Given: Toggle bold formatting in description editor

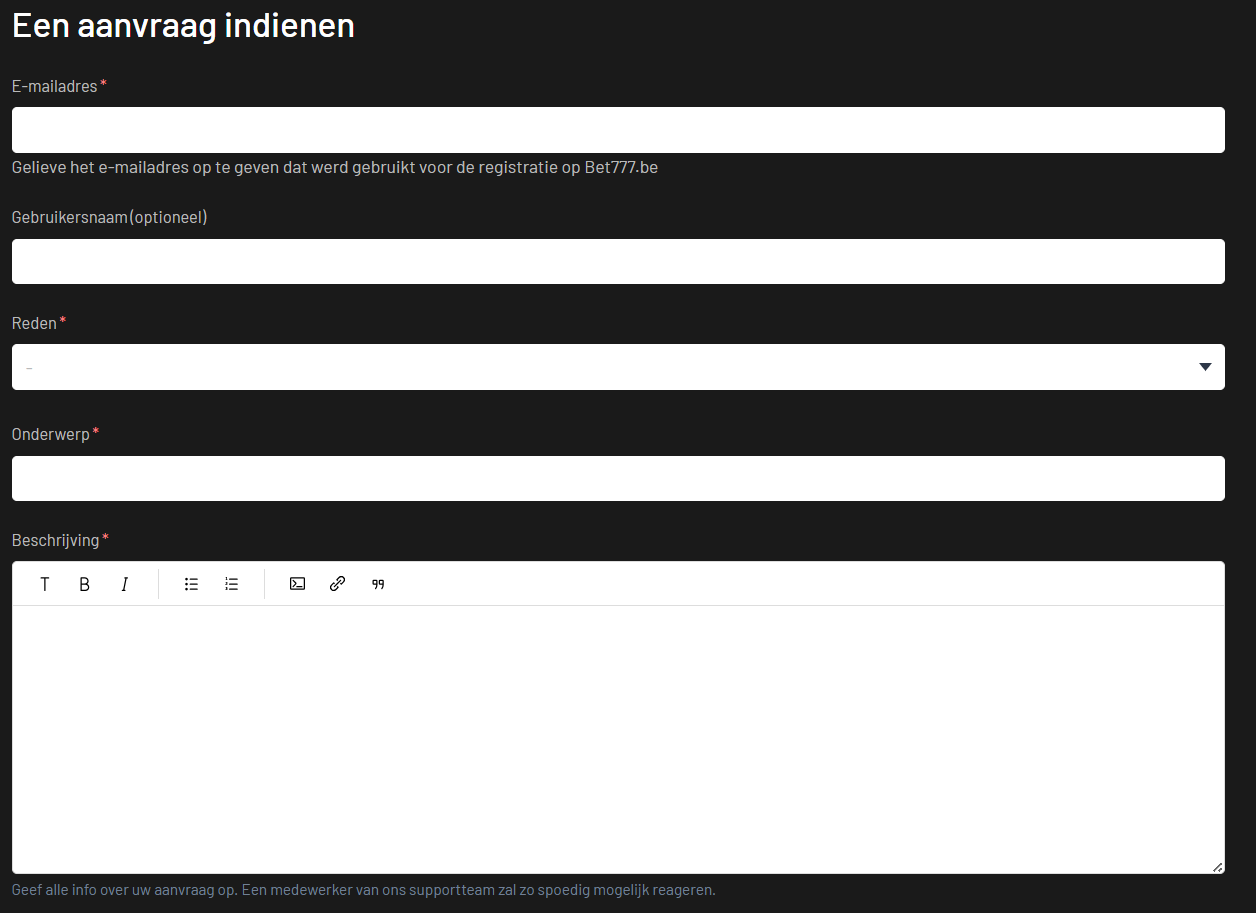Looking at the screenshot, I should [x=85, y=584].
